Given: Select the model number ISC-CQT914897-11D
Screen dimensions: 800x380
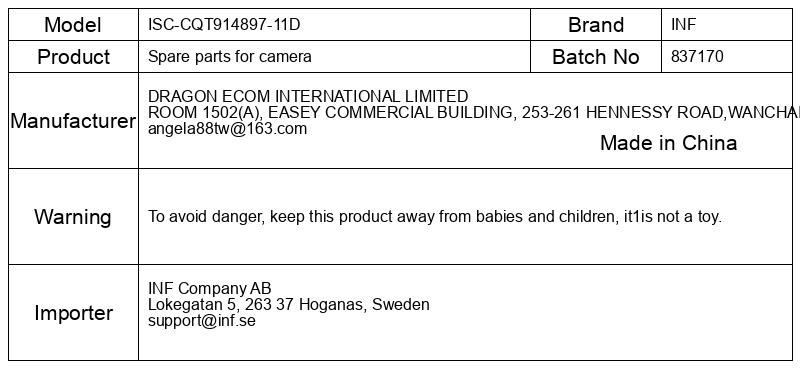Looking at the screenshot, I should pos(224,24).
